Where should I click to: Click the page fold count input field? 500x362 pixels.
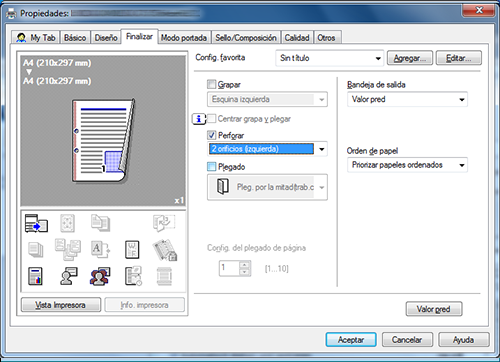click(x=229, y=268)
